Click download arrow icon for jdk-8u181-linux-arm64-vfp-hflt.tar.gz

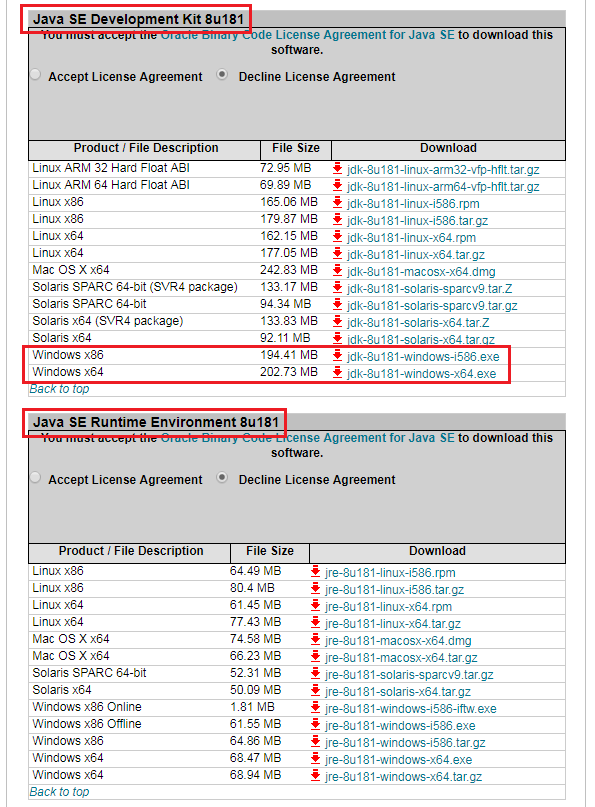338,185
